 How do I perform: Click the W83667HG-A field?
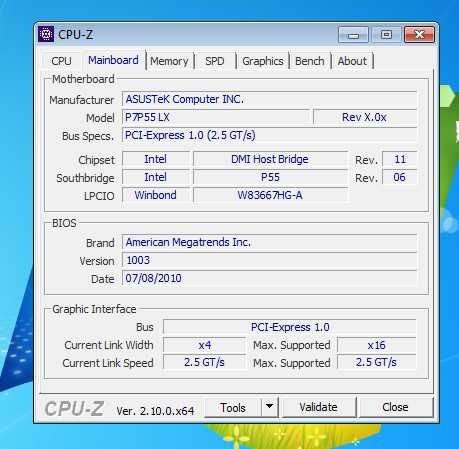click(270, 195)
